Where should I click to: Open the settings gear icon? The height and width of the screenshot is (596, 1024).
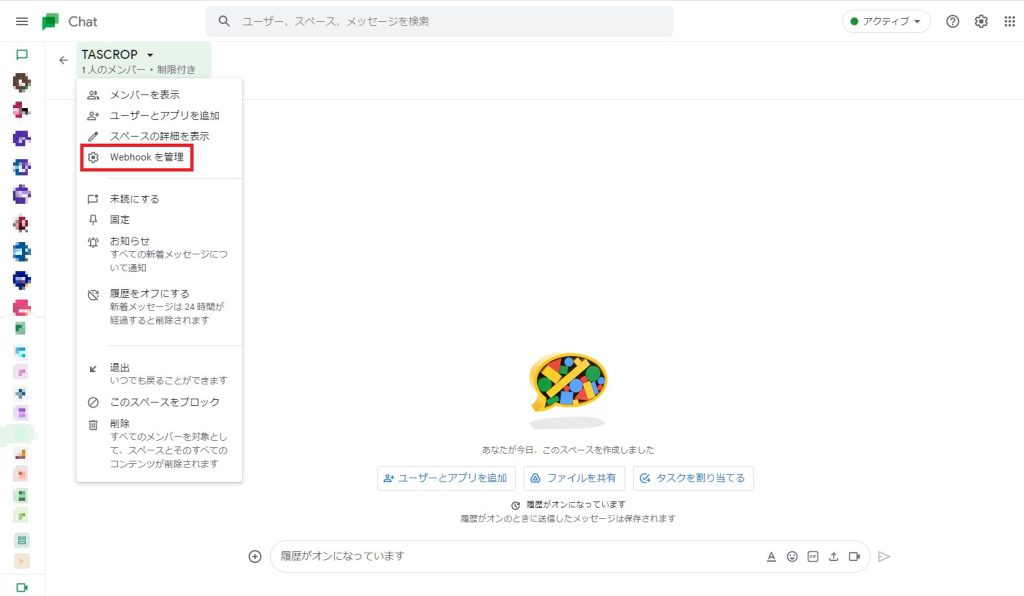click(x=981, y=22)
